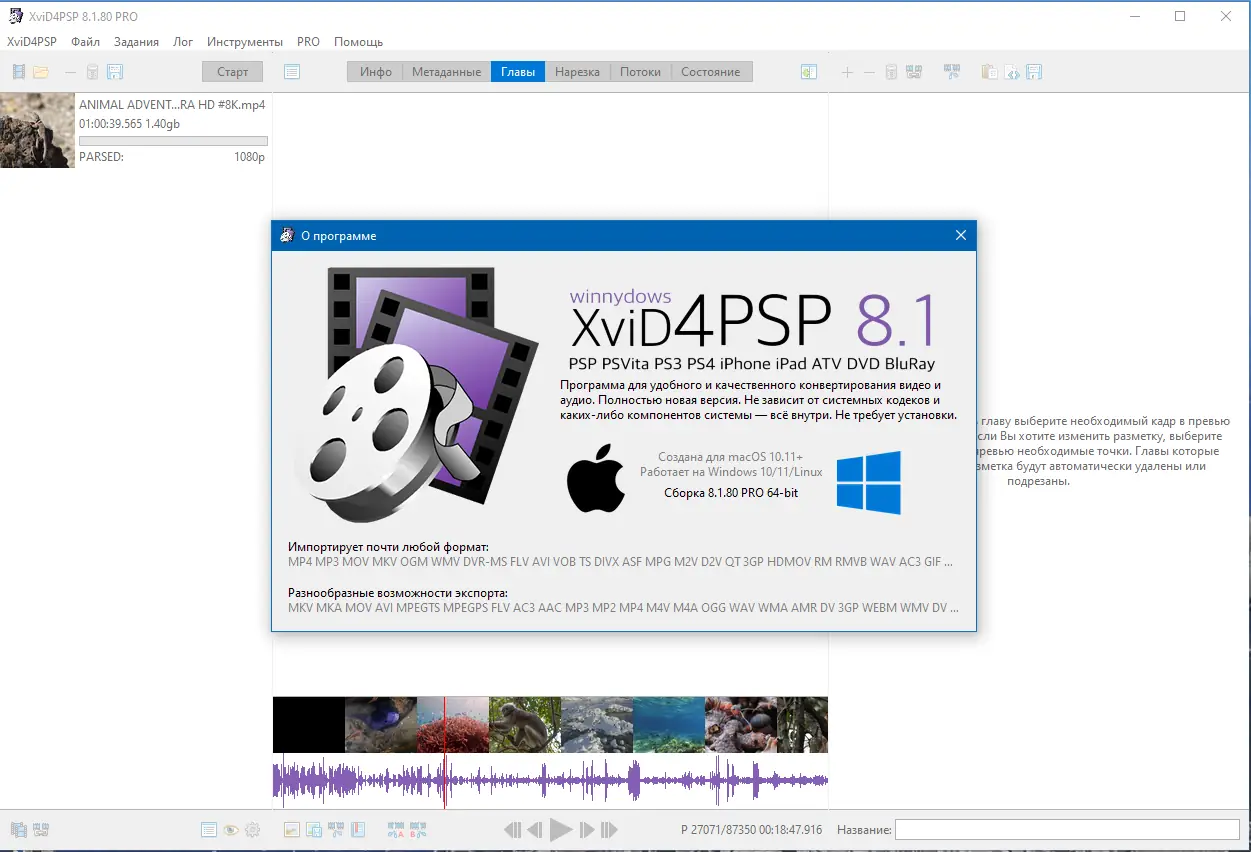The height and width of the screenshot is (852, 1251).
Task: Click the remove task minus icon, left toolbar
Action: click(70, 72)
